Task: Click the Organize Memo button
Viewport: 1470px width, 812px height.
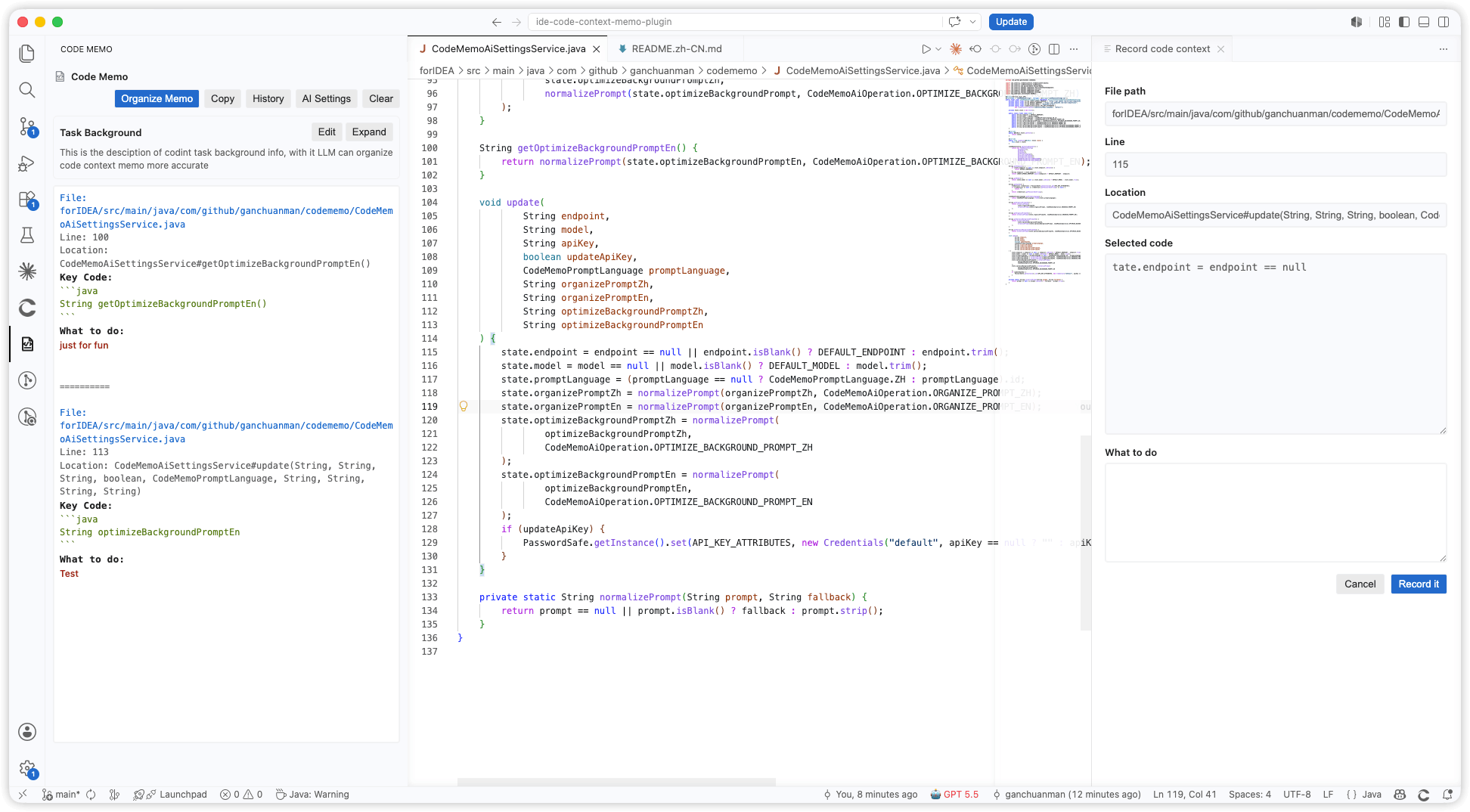Action: pyautogui.click(x=157, y=98)
